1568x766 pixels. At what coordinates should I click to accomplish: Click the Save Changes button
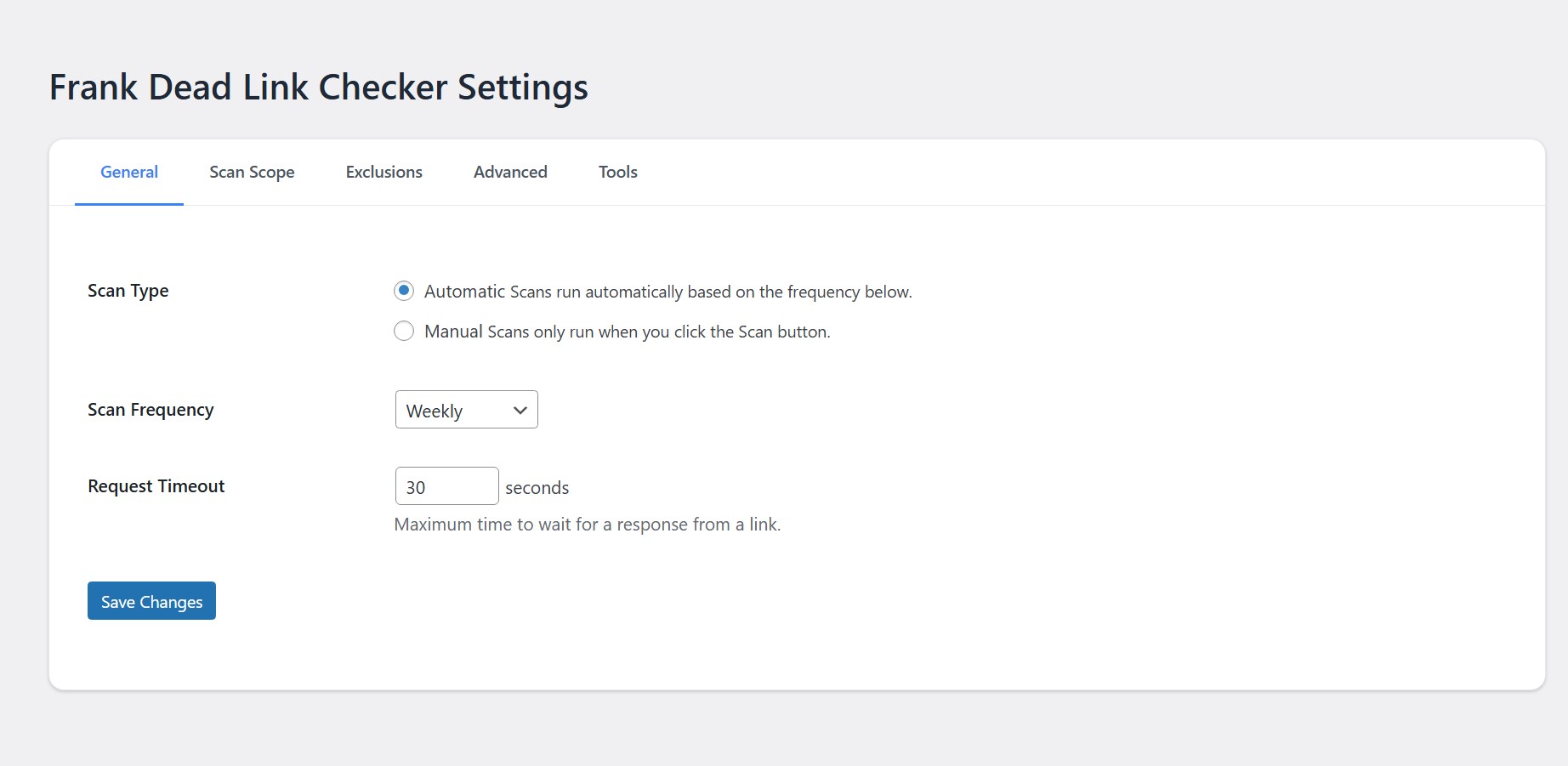point(151,600)
